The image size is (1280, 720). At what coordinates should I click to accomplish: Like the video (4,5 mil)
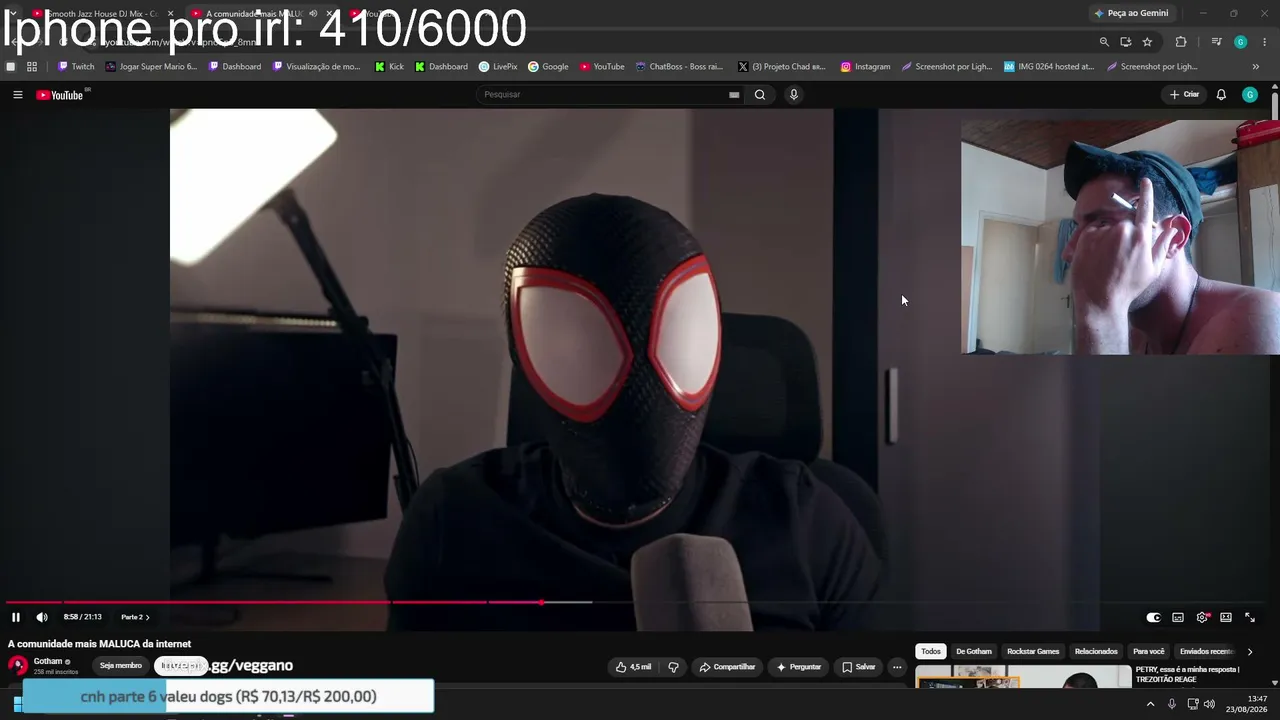click(x=634, y=667)
